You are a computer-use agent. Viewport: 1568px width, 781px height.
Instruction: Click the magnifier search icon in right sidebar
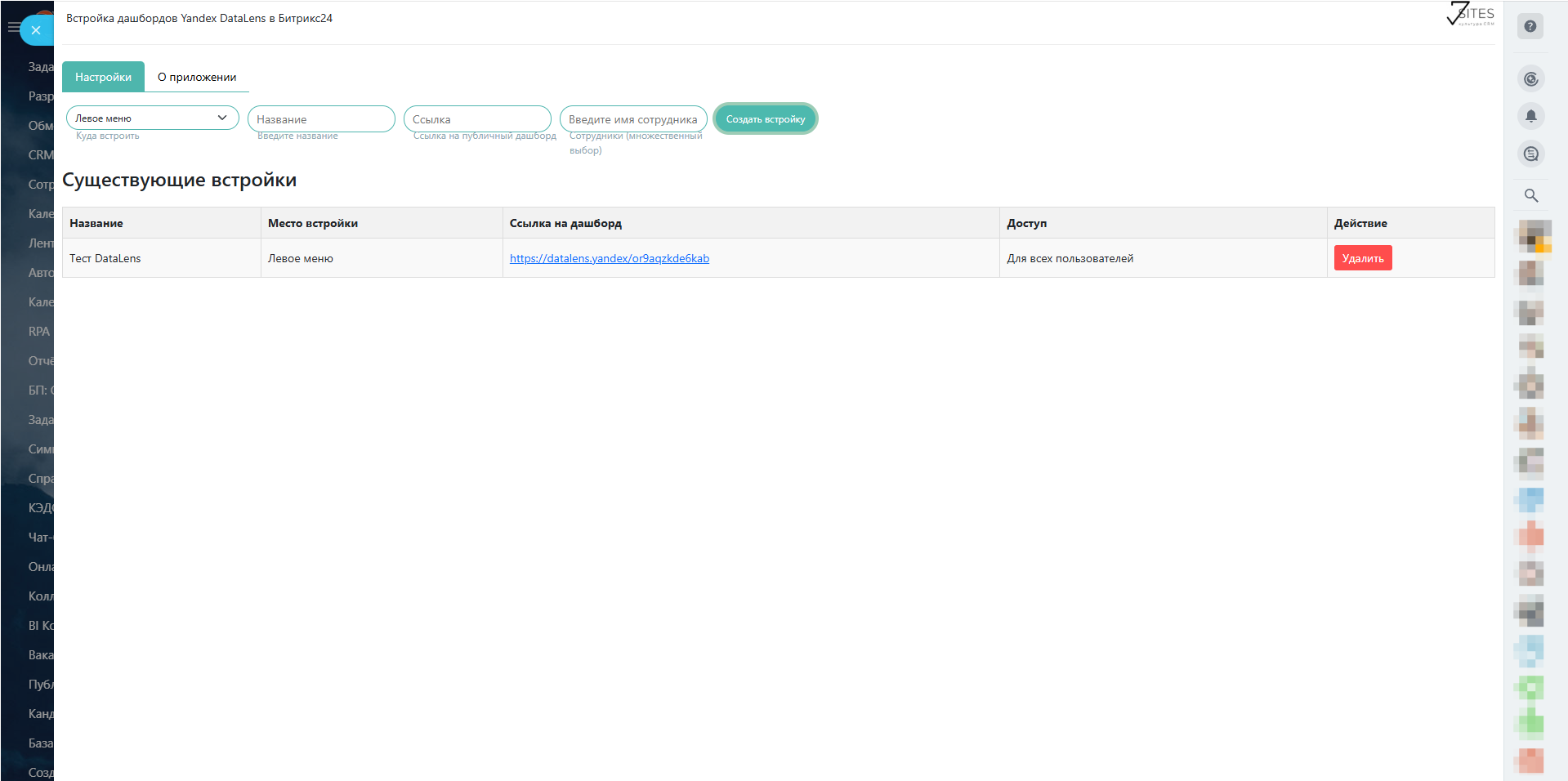(1531, 196)
